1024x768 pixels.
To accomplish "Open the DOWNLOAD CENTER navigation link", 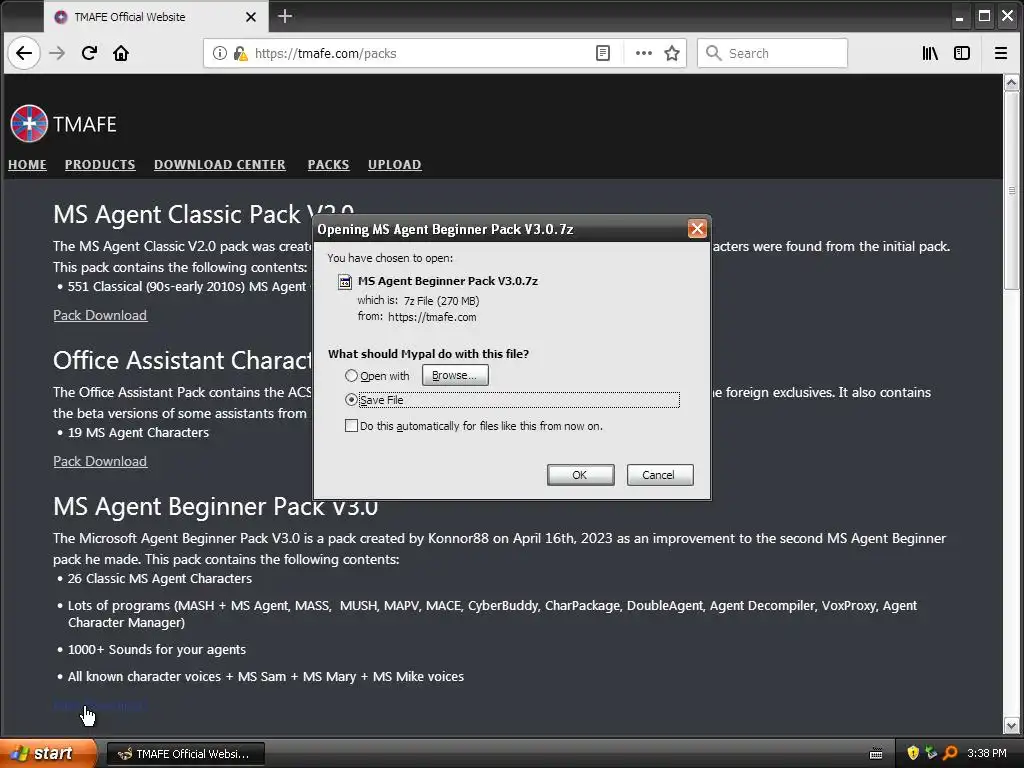I will click(219, 165).
